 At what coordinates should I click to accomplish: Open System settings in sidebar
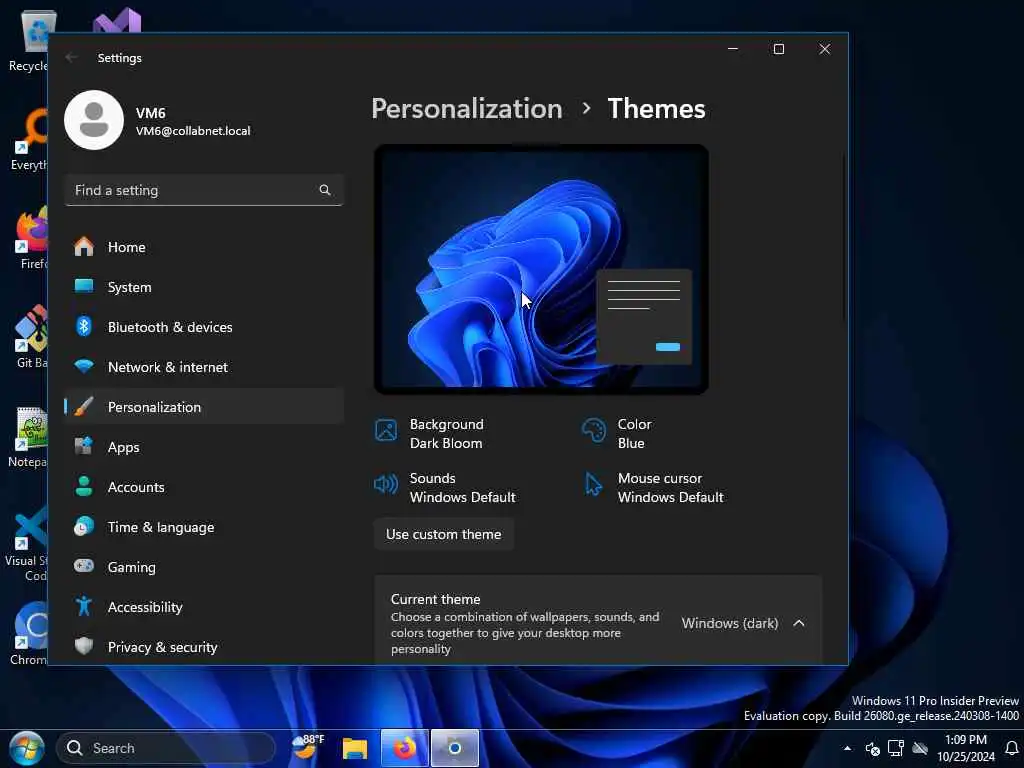pyautogui.click(x=204, y=287)
